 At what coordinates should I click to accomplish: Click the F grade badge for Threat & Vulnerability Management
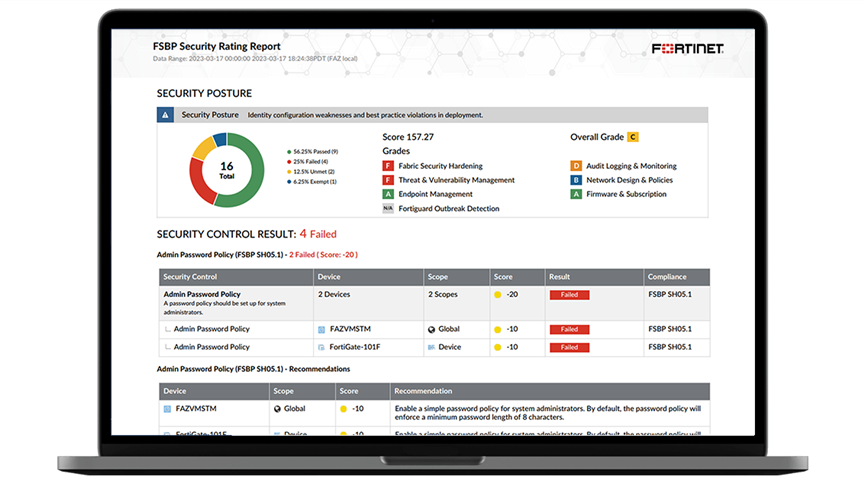tap(388, 180)
